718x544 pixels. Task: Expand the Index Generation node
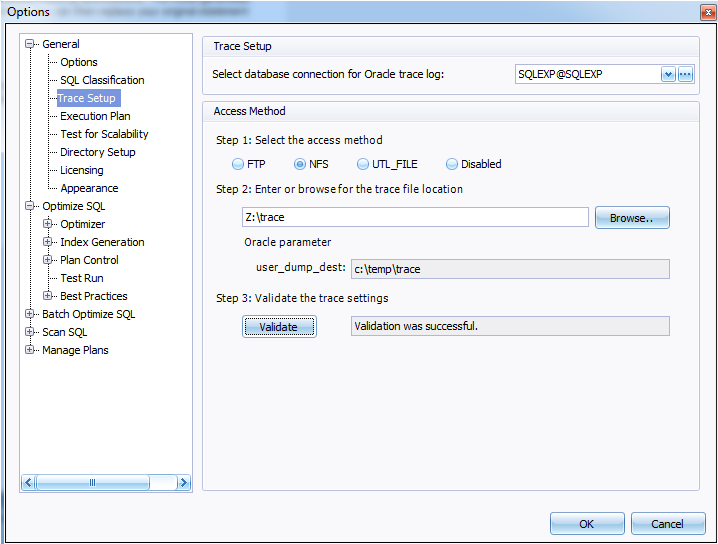pyautogui.click(x=49, y=242)
